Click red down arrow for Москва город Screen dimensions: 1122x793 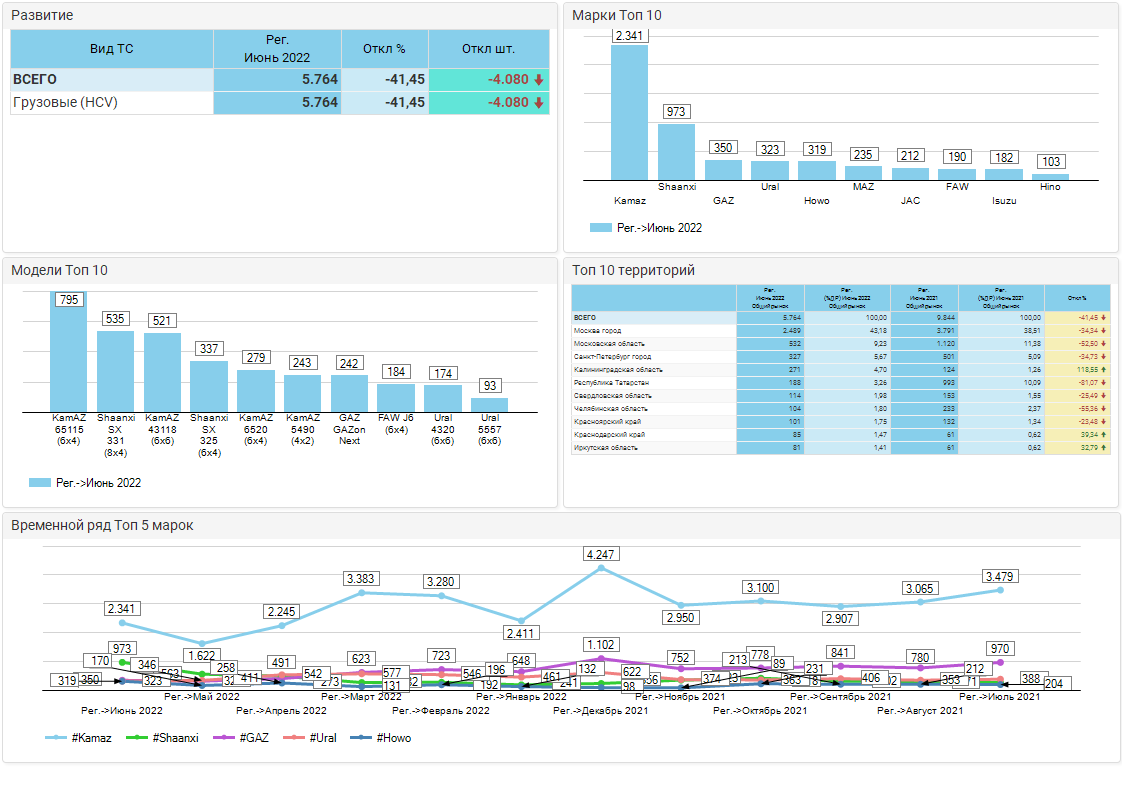1103,330
